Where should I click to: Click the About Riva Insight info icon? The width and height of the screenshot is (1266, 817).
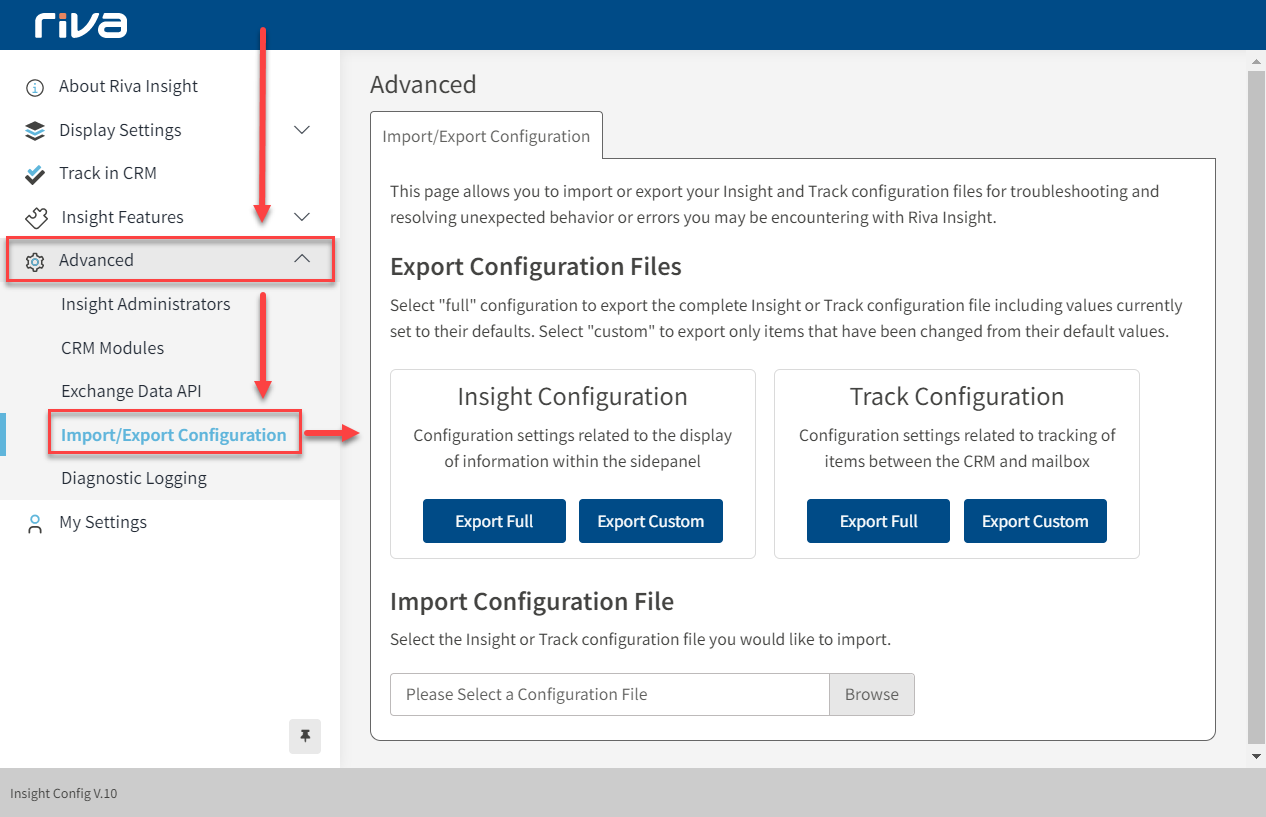[x=35, y=87]
